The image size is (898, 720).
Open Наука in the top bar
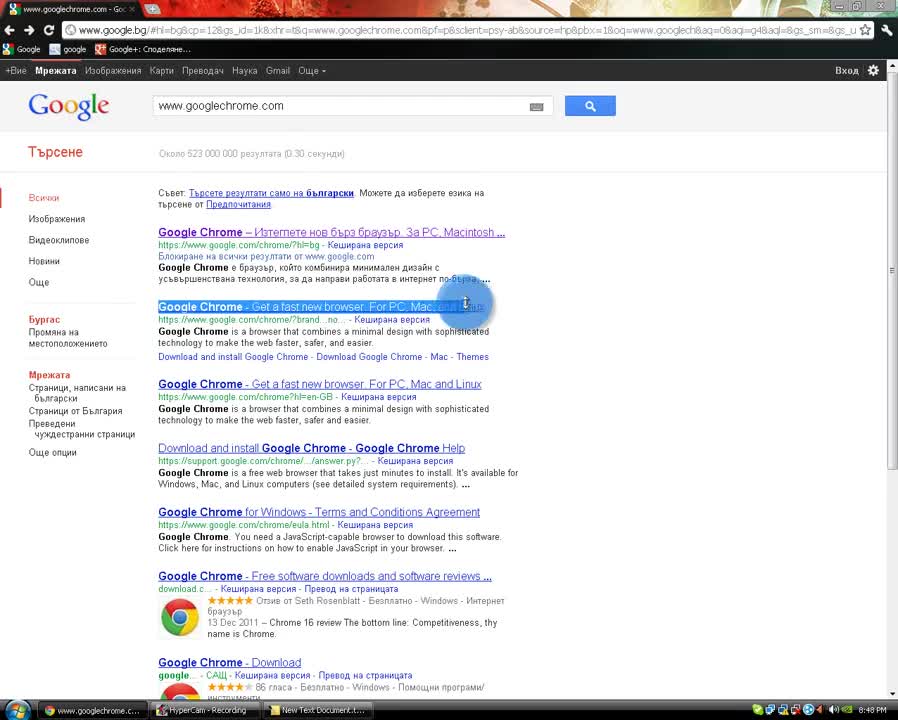point(245,70)
